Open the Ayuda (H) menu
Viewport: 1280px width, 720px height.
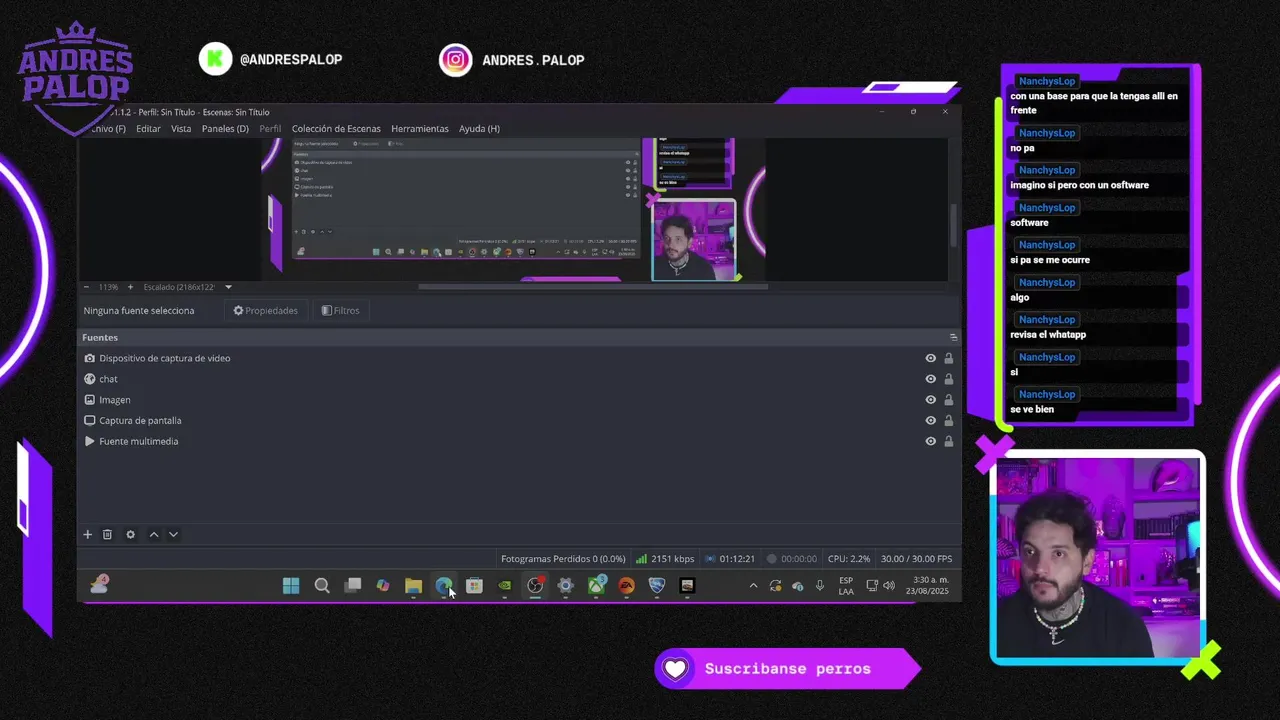click(x=479, y=129)
